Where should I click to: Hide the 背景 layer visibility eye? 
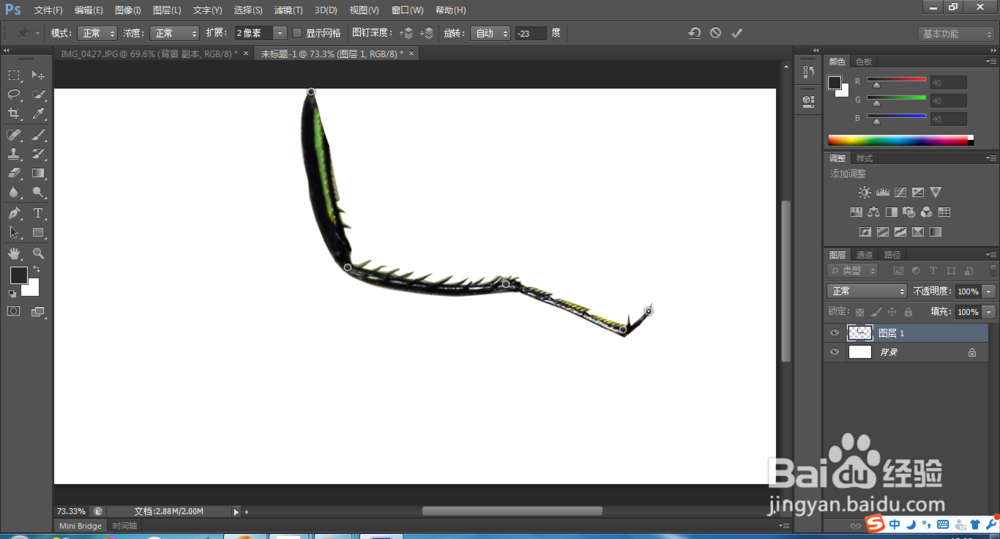(x=834, y=352)
